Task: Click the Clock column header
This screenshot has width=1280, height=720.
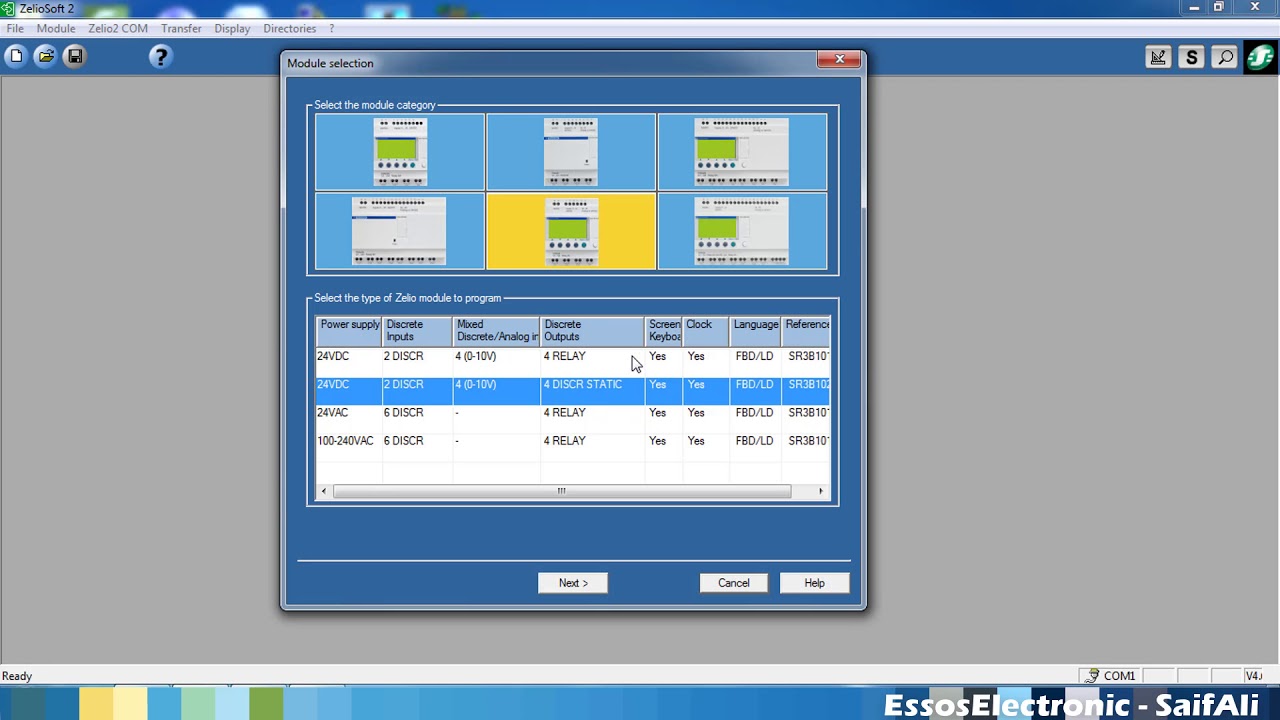Action: [706, 330]
